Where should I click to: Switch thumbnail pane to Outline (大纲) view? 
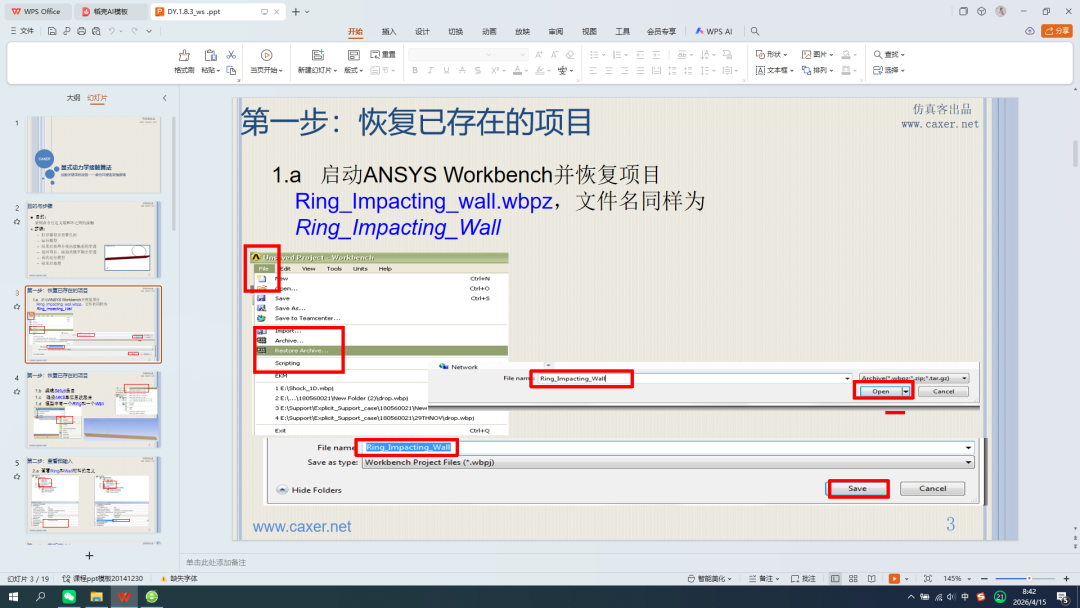[73, 98]
